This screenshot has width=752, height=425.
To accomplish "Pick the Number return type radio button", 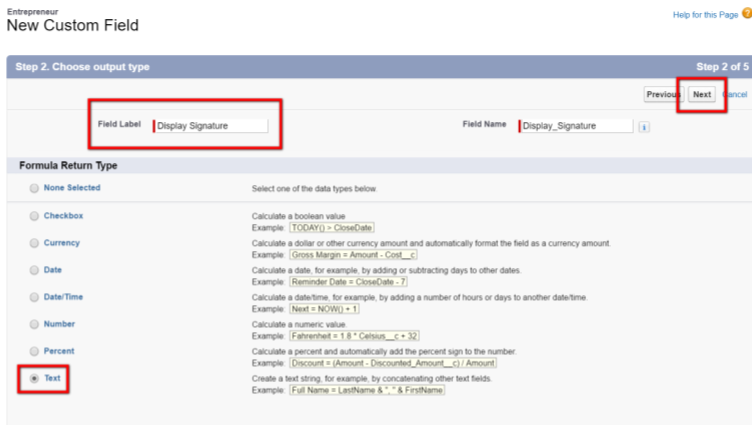I will point(34,324).
